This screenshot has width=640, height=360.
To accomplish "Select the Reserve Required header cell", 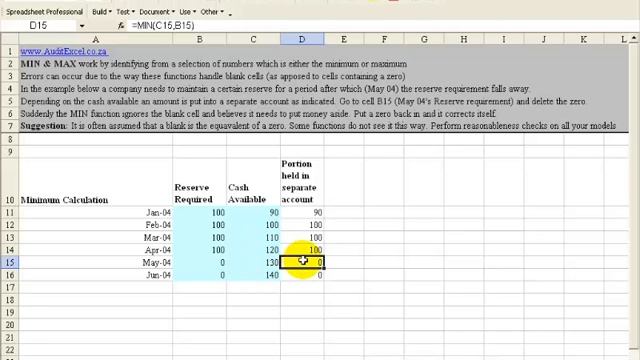I will [200, 182].
